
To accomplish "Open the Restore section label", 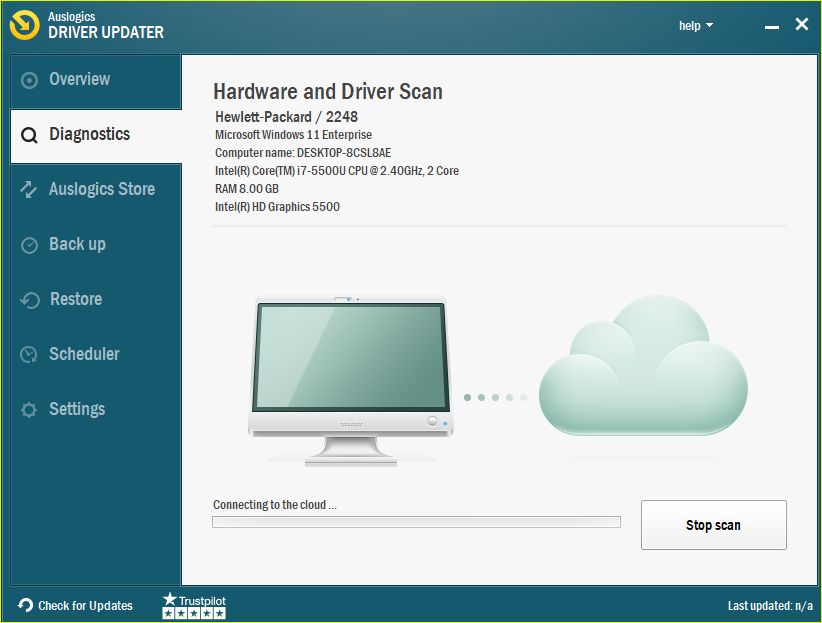I will pos(76,299).
